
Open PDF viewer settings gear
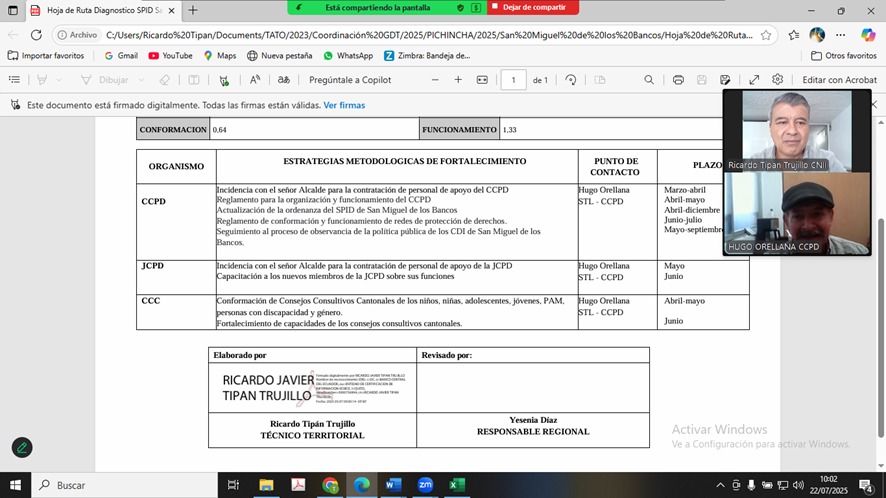click(x=778, y=79)
